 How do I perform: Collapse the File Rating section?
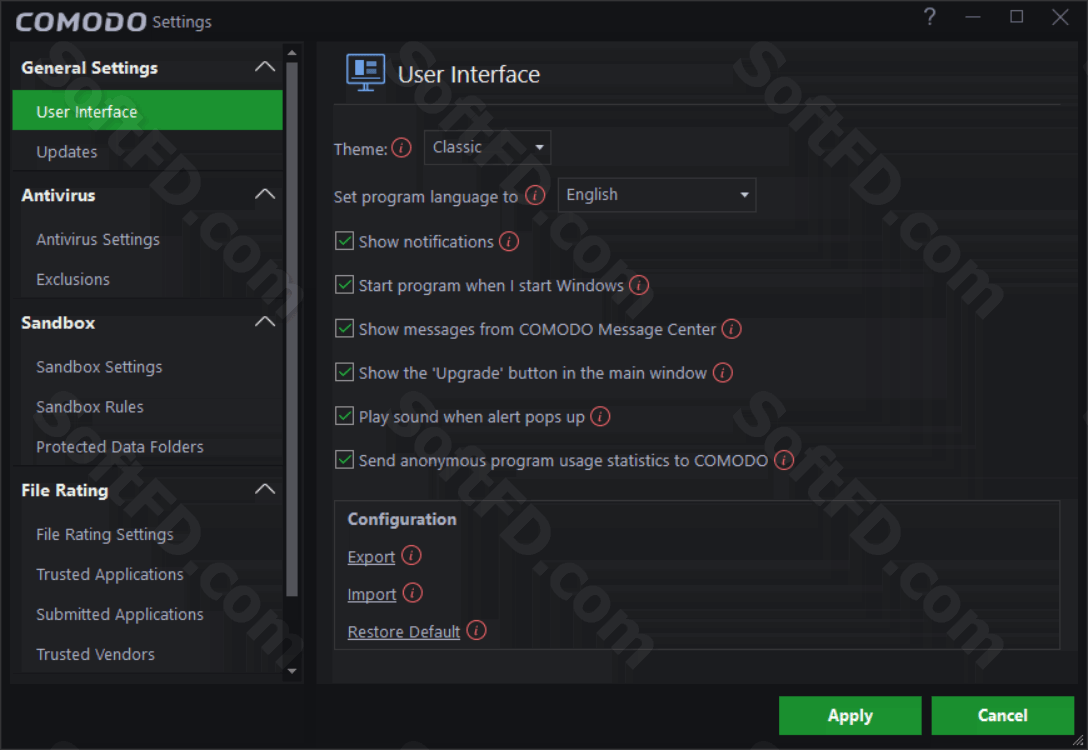[265, 489]
